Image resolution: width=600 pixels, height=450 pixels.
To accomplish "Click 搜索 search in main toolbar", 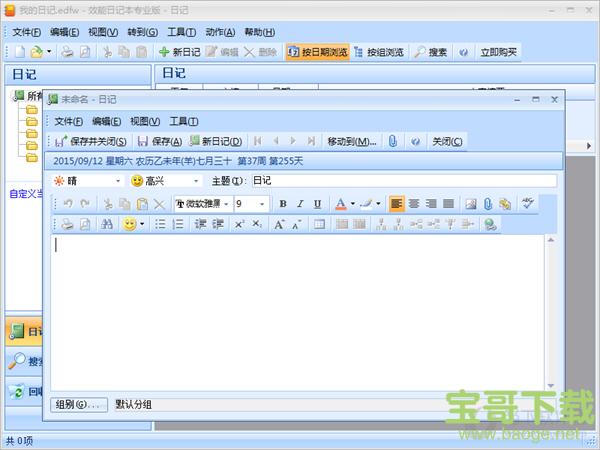I will [x=430, y=52].
